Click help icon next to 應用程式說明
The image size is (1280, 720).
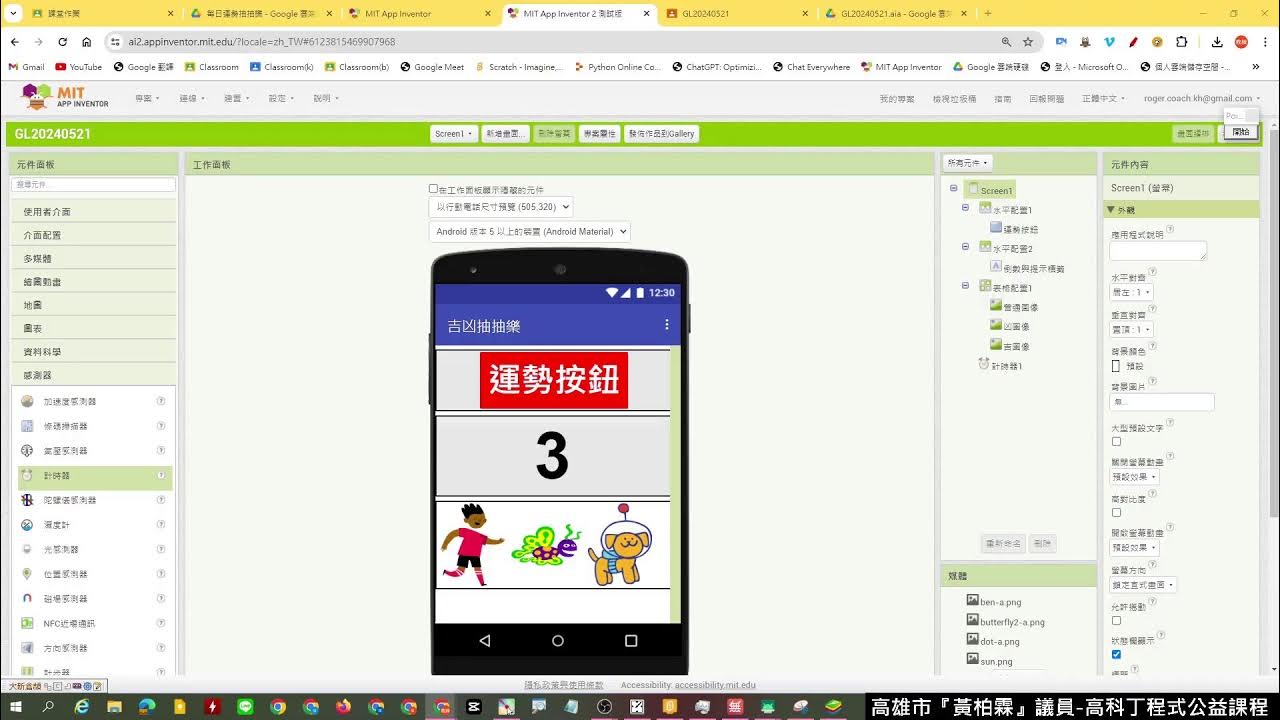[x=1170, y=230]
